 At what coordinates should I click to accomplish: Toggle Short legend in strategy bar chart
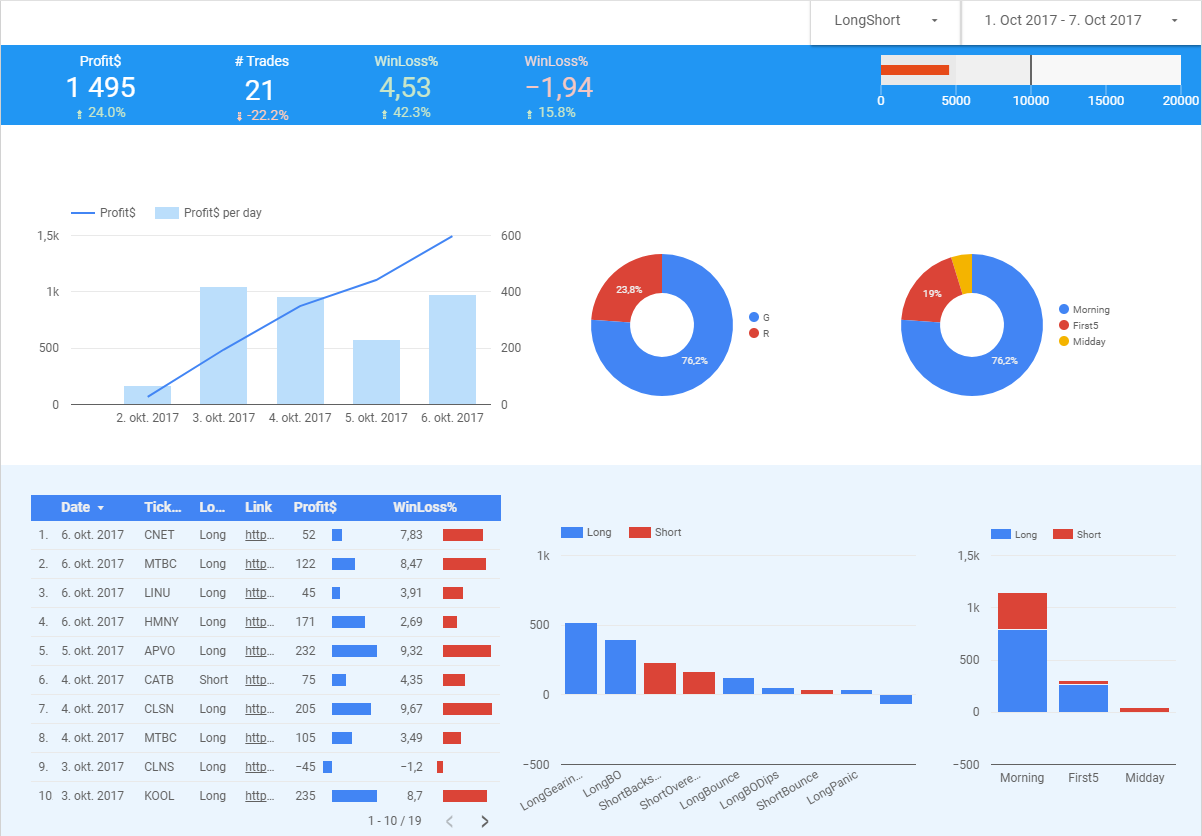pyautogui.click(x=655, y=532)
